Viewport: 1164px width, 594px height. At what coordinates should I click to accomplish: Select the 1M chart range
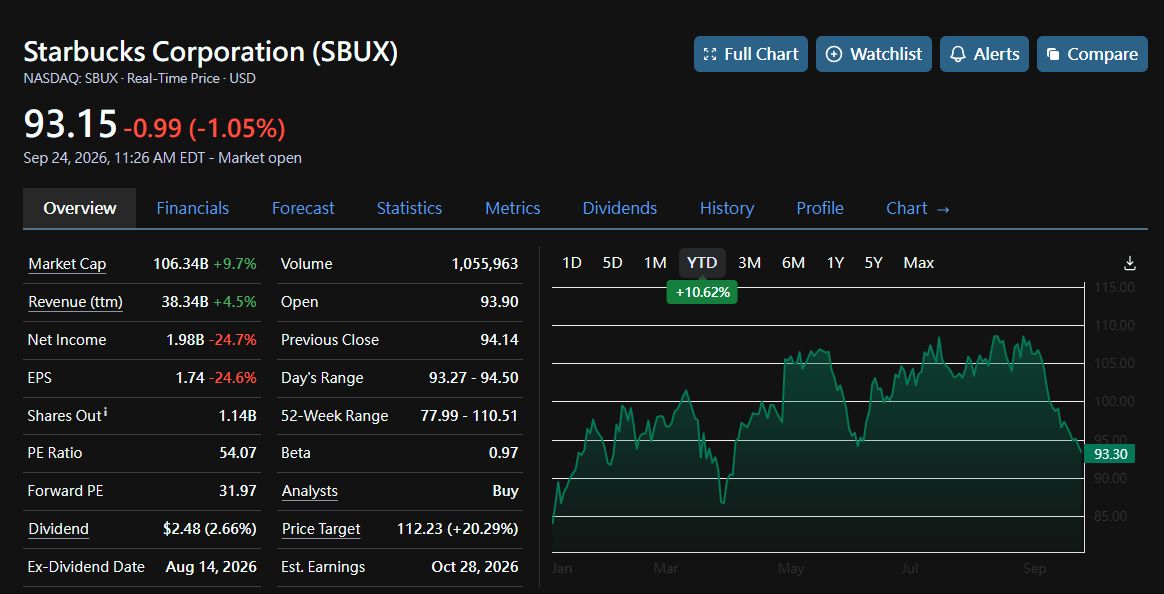click(655, 263)
